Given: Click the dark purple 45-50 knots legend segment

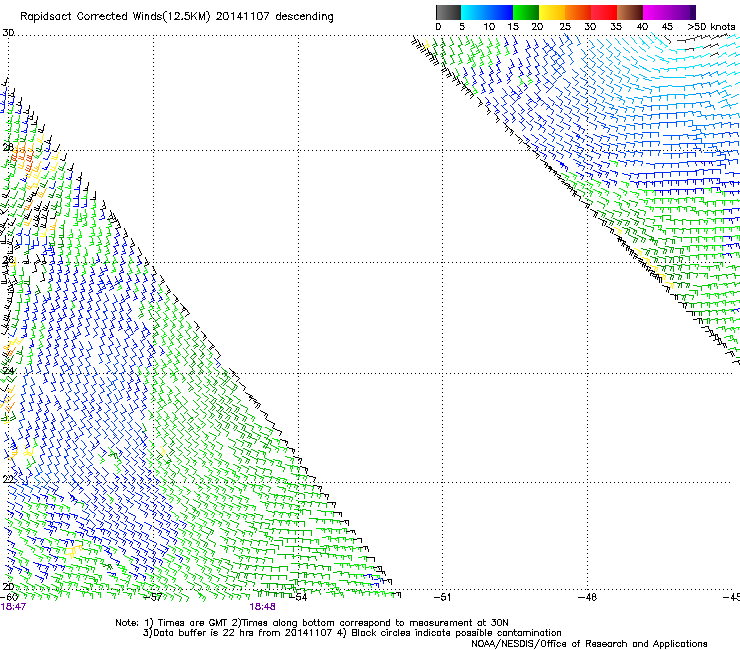Looking at the screenshot, I should (x=682, y=12).
